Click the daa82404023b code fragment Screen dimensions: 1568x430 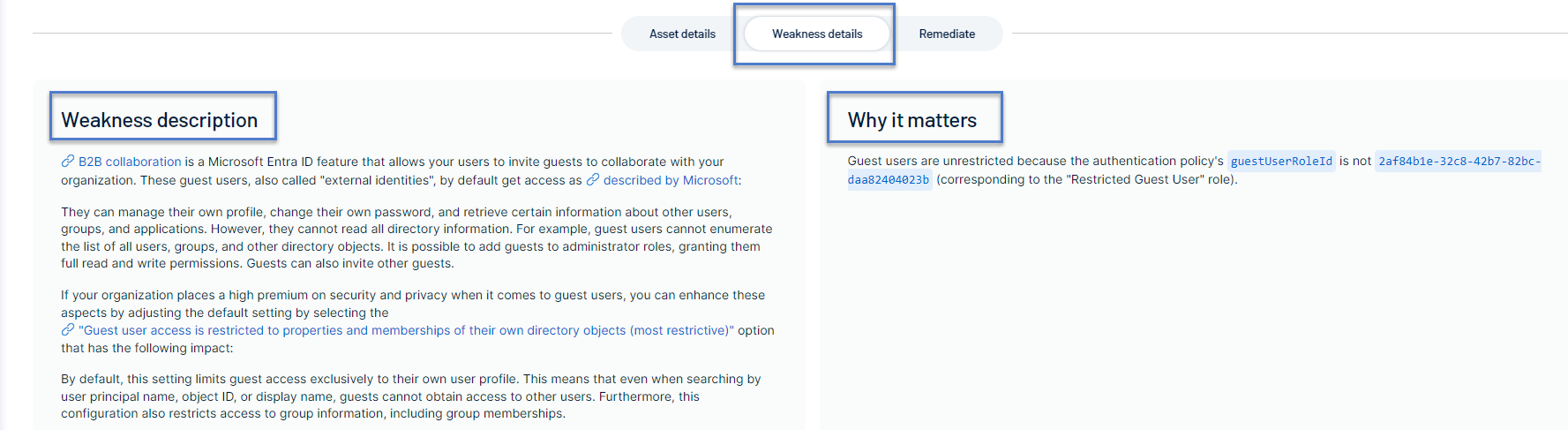pyautogui.click(x=889, y=179)
